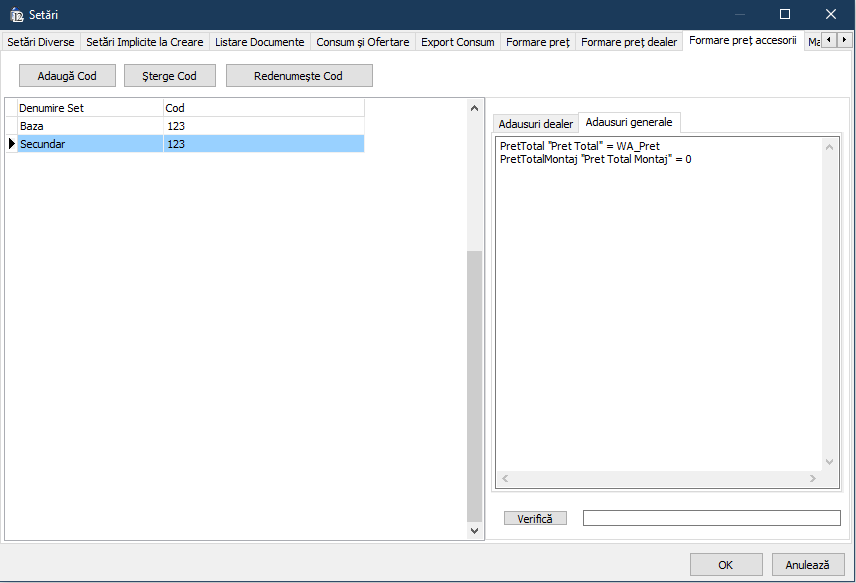Open the Export Consum tab

[457, 42]
